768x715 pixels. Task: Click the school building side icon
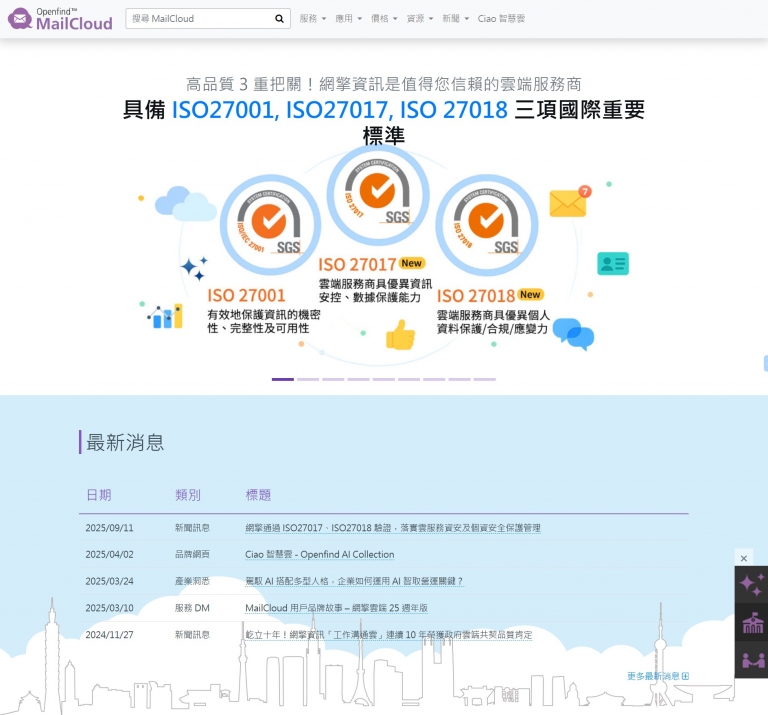[750, 624]
